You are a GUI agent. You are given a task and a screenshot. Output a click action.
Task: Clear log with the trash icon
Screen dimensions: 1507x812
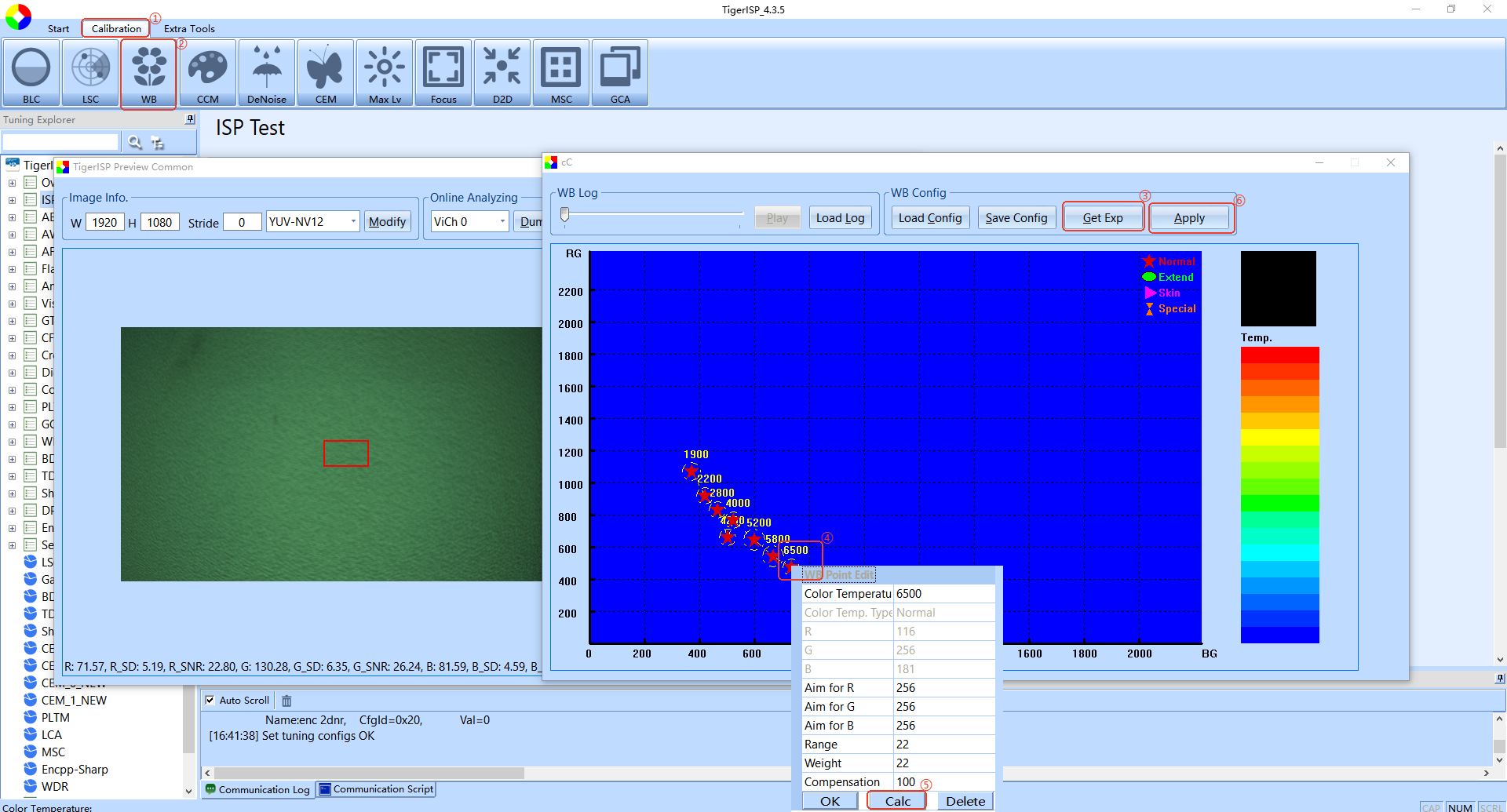(x=286, y=701)
